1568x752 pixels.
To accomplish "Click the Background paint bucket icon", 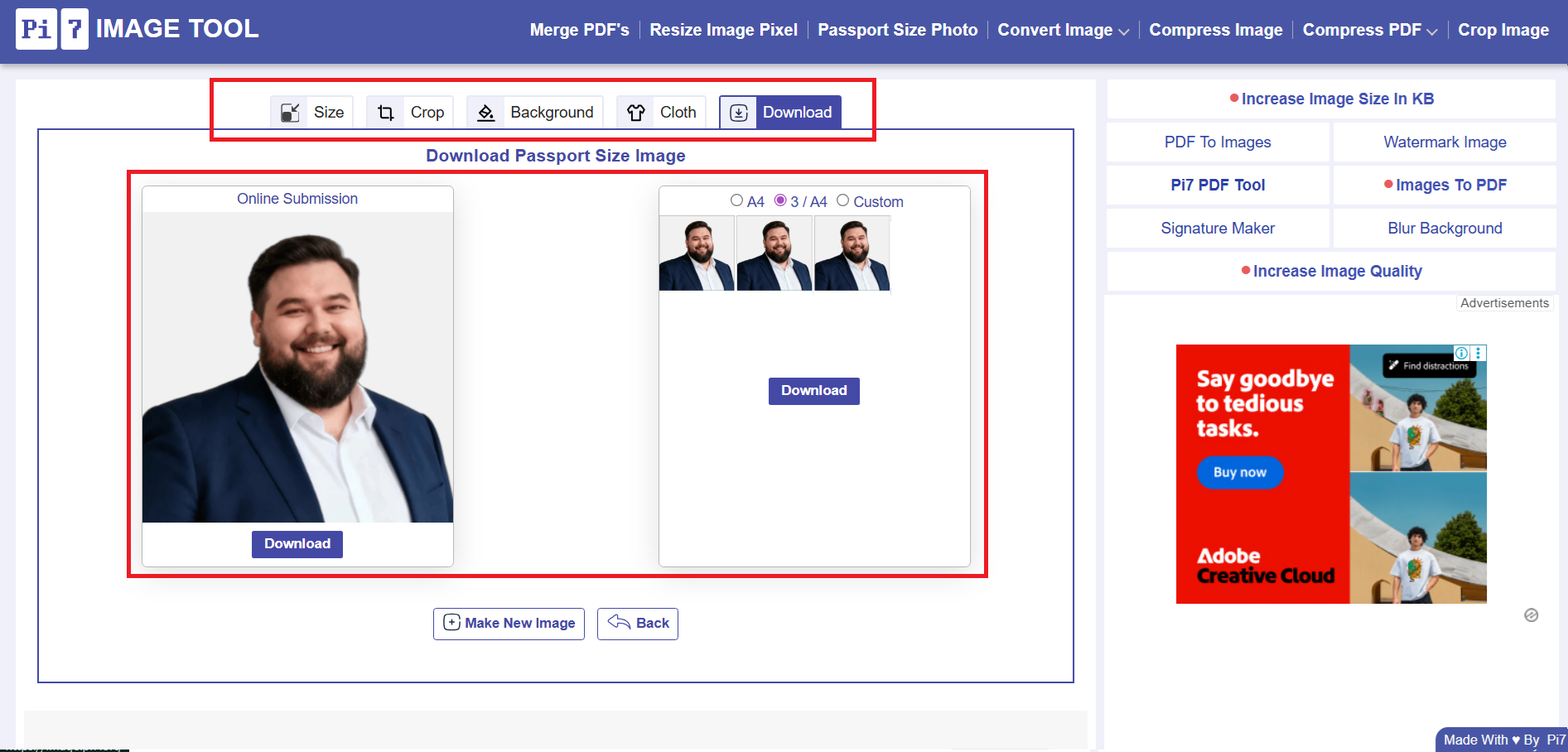I will (x=486, y=113).
